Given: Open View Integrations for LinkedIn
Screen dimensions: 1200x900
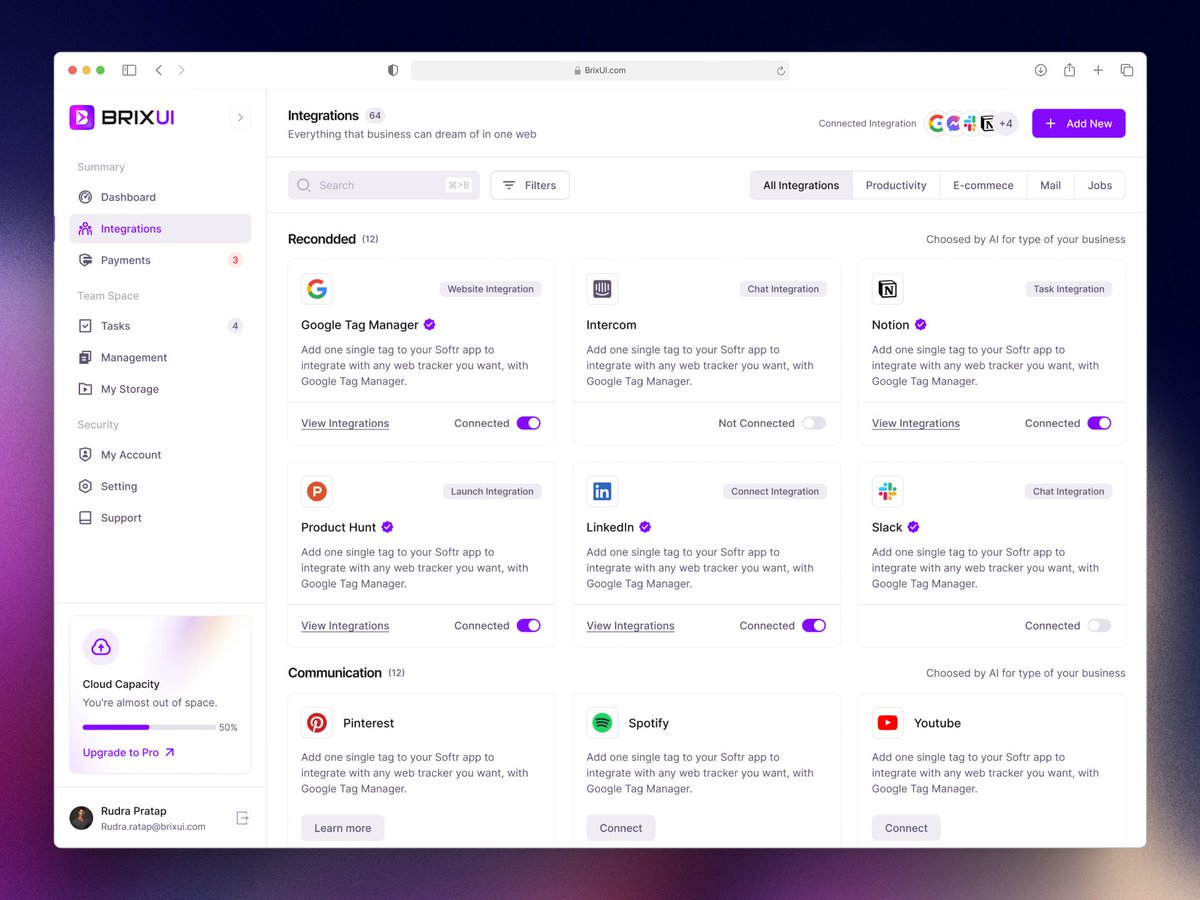Looking at the screenshot, I should click(630, 626).
